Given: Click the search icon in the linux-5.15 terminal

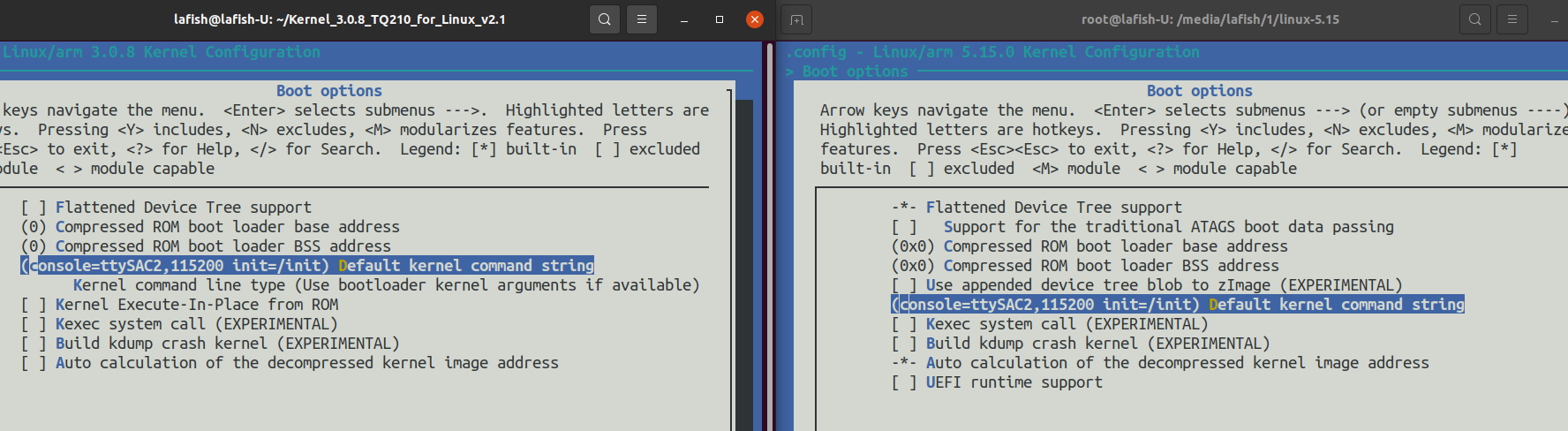Looking at the screenshot, I should click(1474, 19).
